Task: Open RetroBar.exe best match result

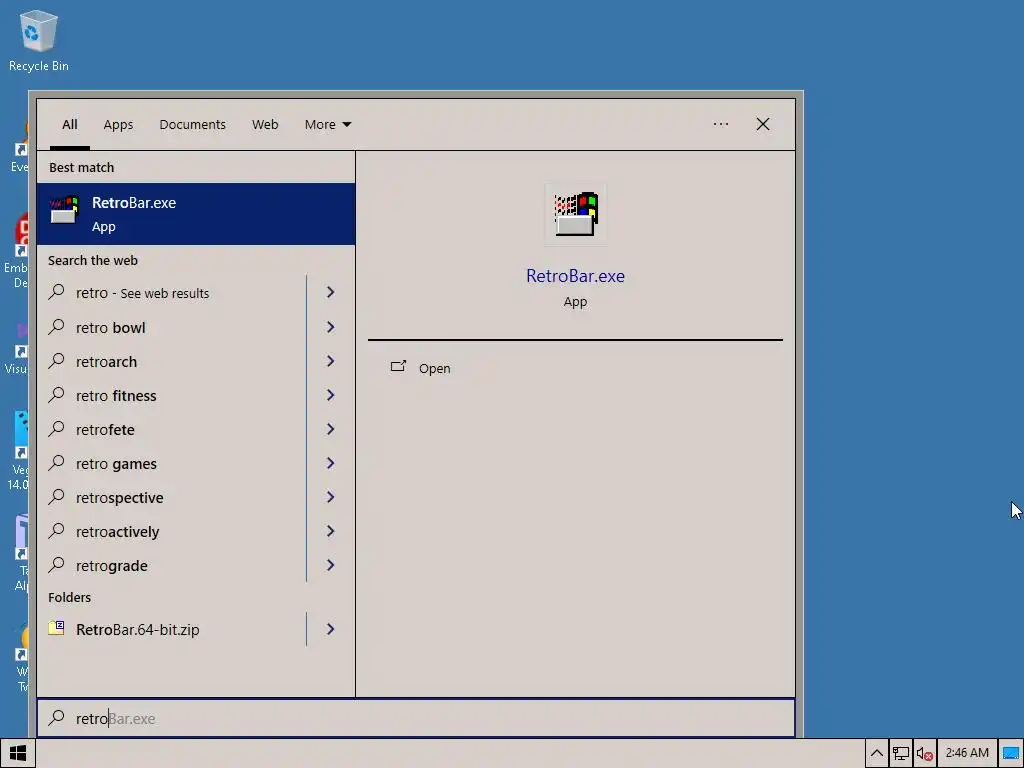Action: pyautogui.click(x=196, y=214)
